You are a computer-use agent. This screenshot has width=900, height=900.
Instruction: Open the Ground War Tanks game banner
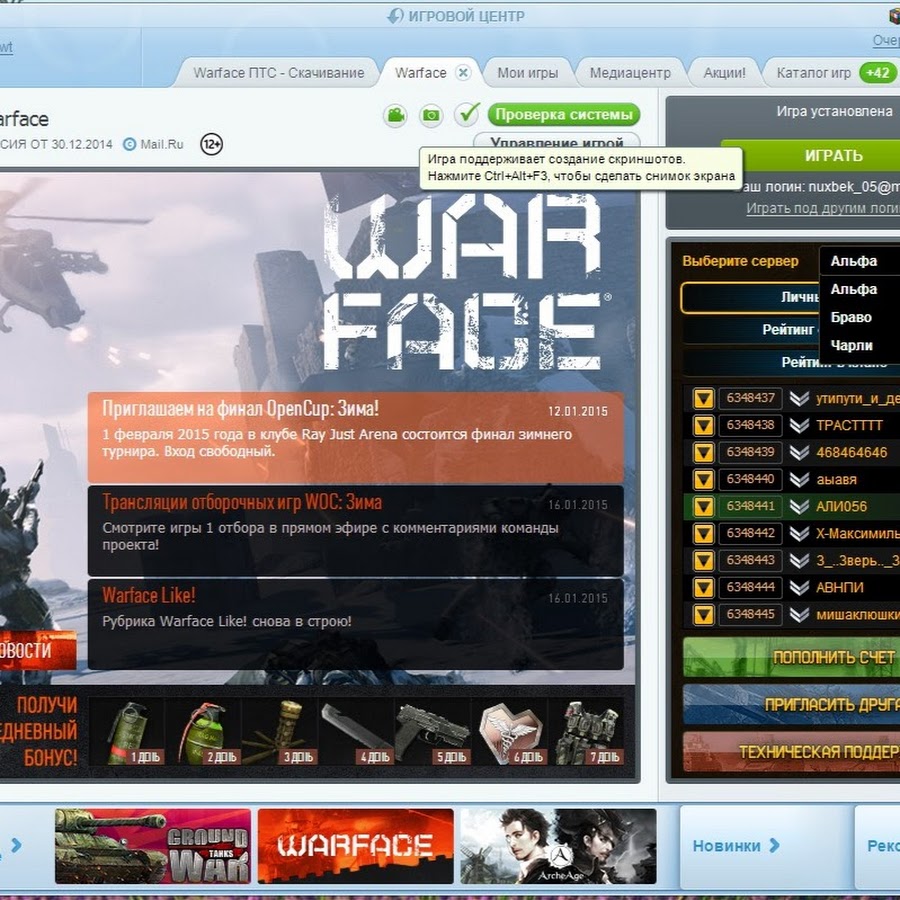point(152,846)
